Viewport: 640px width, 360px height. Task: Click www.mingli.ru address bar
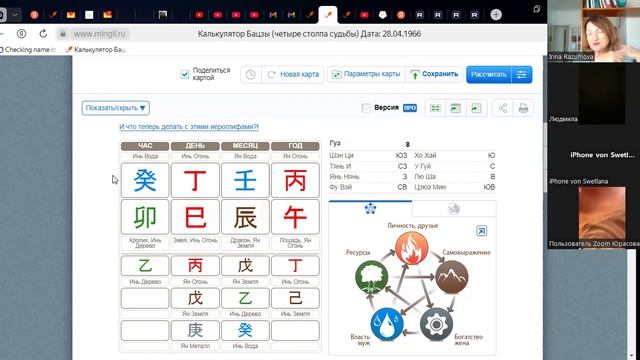click(x=100, y=34)
